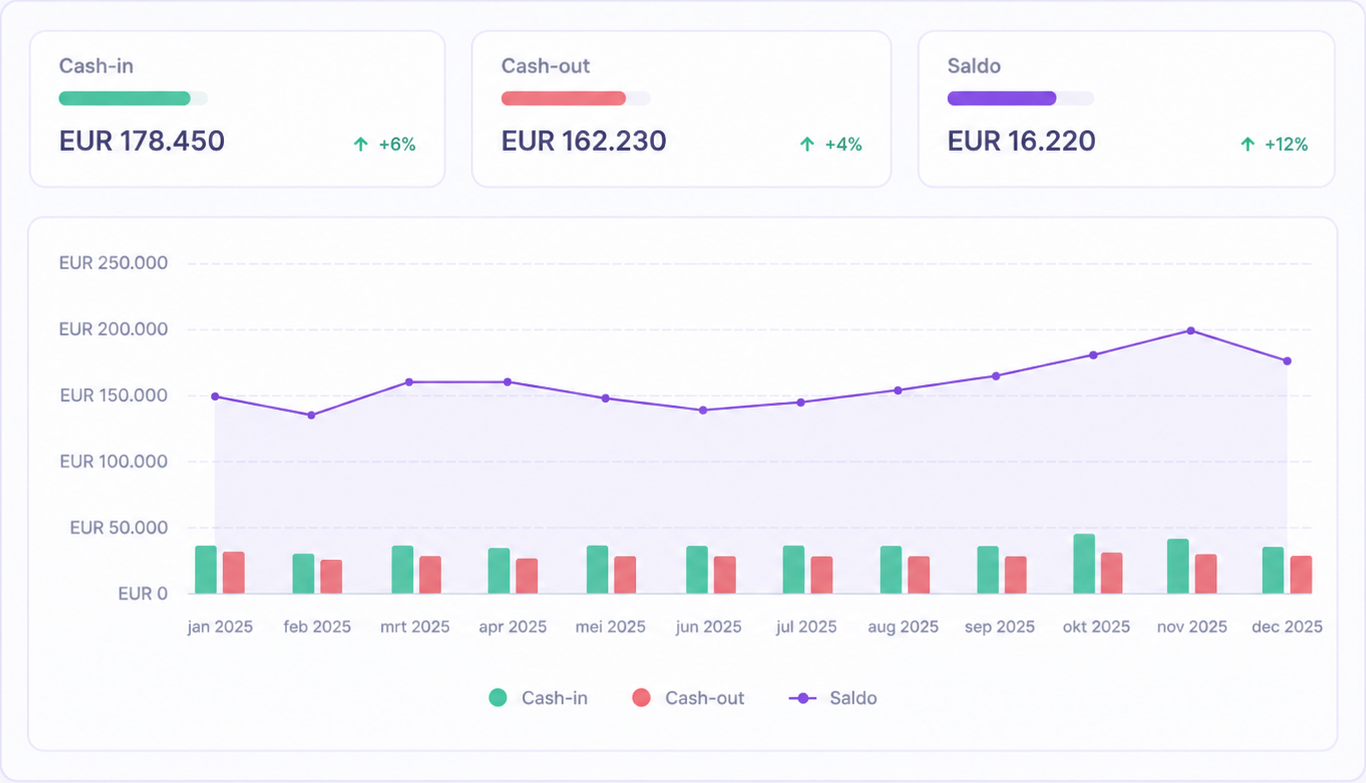1366x783 pixels.
Task: Click the mrt 2025 Saldo data point
Action: click(409, 382)
